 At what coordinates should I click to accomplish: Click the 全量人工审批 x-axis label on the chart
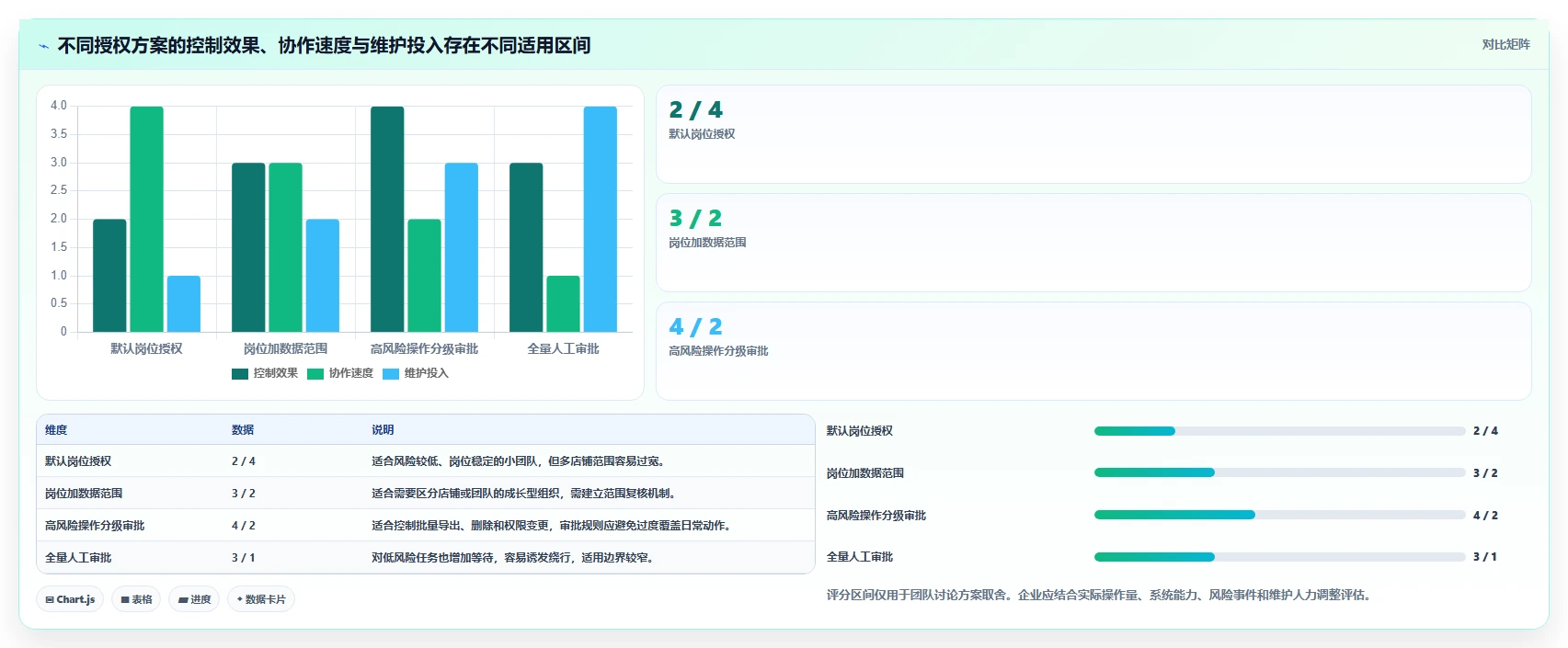(563, 349)
